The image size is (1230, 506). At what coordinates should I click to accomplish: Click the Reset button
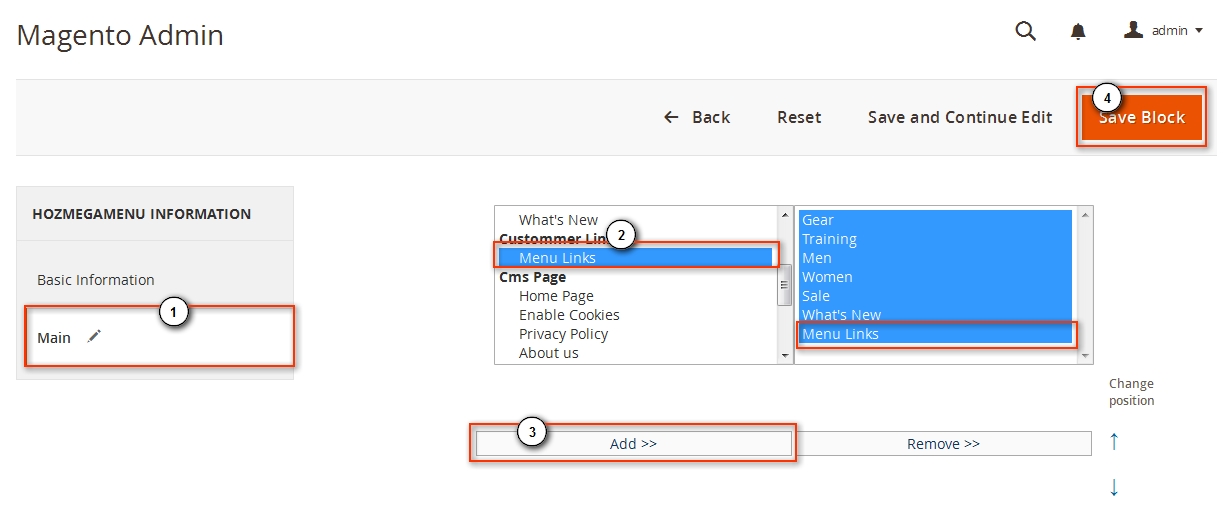pos(799,117)
